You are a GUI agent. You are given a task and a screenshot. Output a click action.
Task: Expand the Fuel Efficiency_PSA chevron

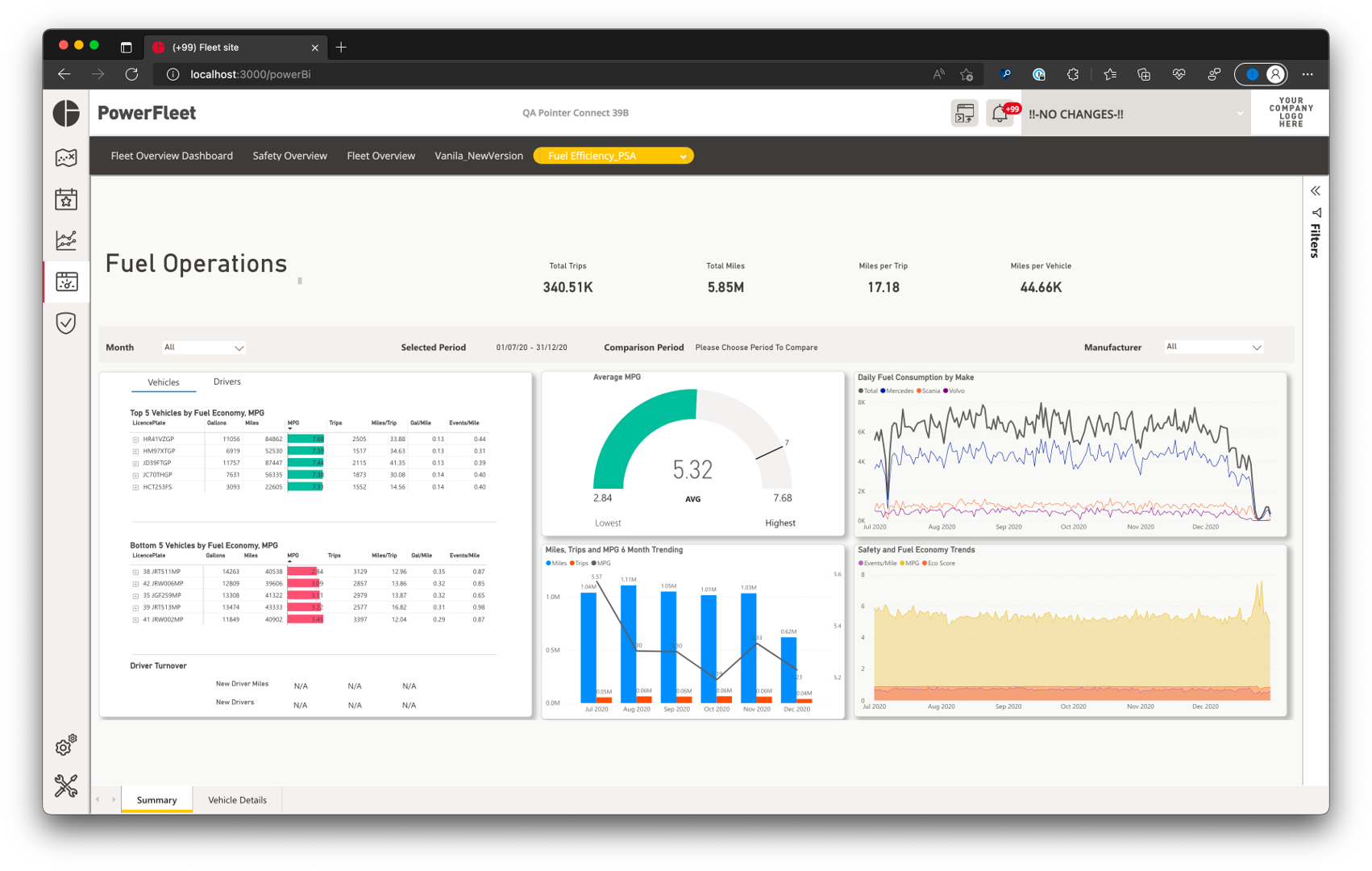pyautogui.click(x=683, y=156)
